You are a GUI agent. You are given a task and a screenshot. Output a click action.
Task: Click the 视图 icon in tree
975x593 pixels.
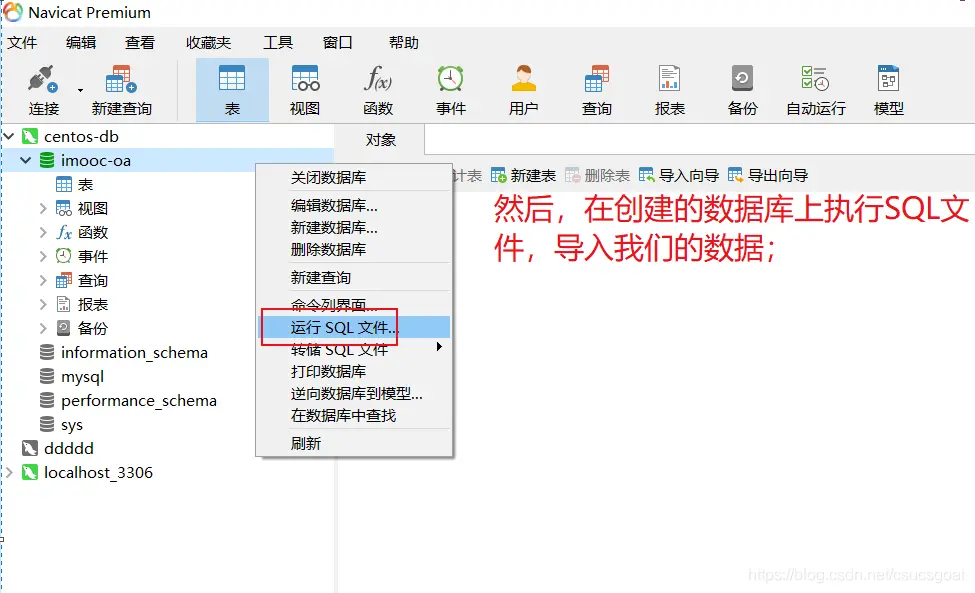63,208
